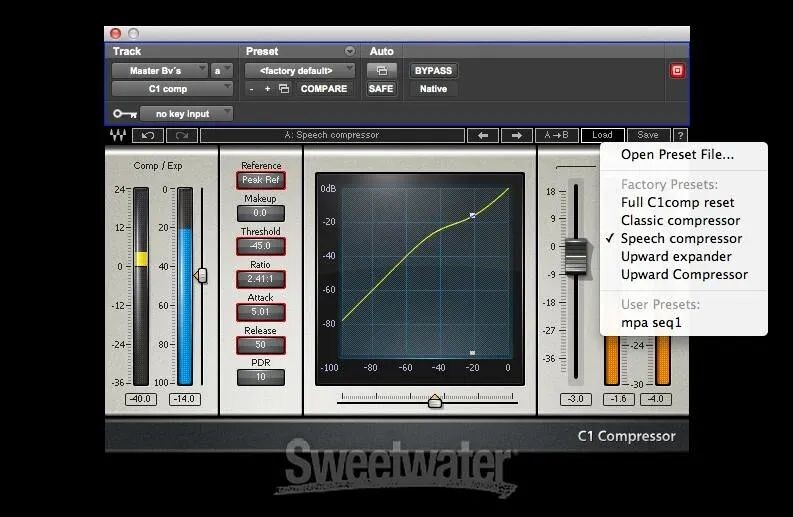Select Upward Compressor preset
The width and height of the screenshot is (793, 517).
pyautogui.click(x=684, y=275)
